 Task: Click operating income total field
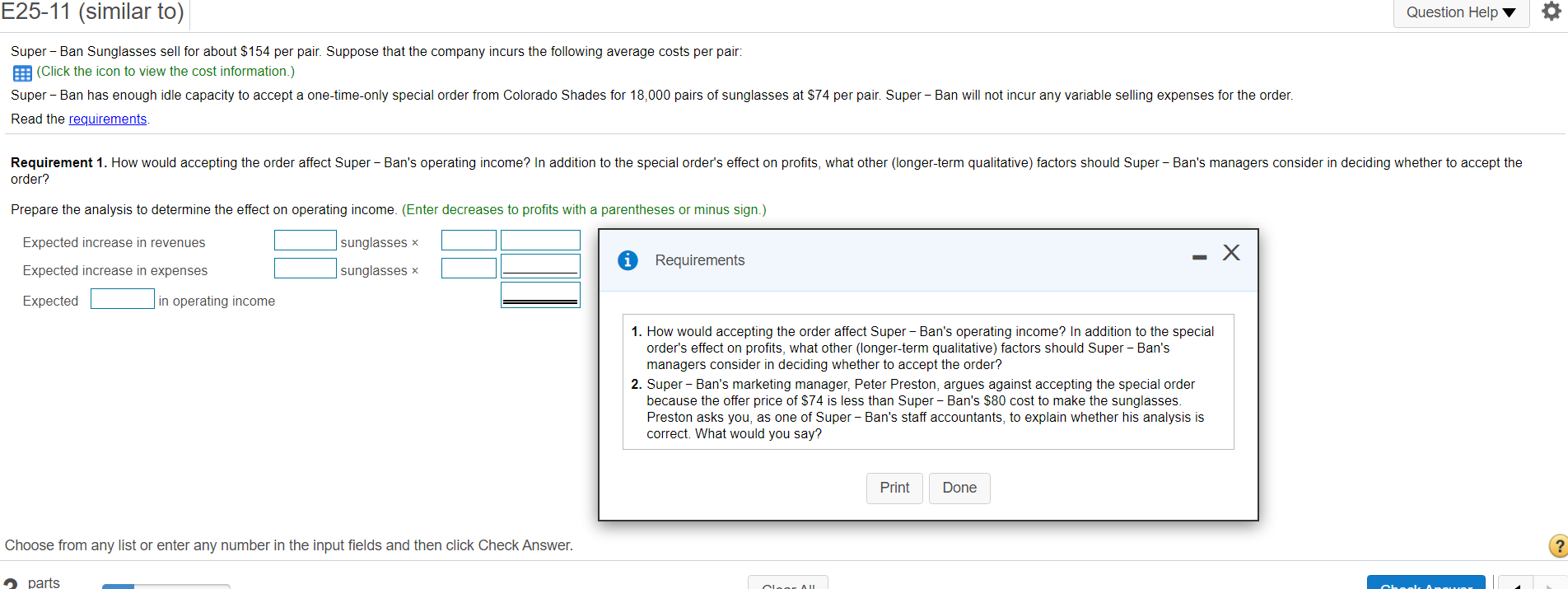coord(540,295)
